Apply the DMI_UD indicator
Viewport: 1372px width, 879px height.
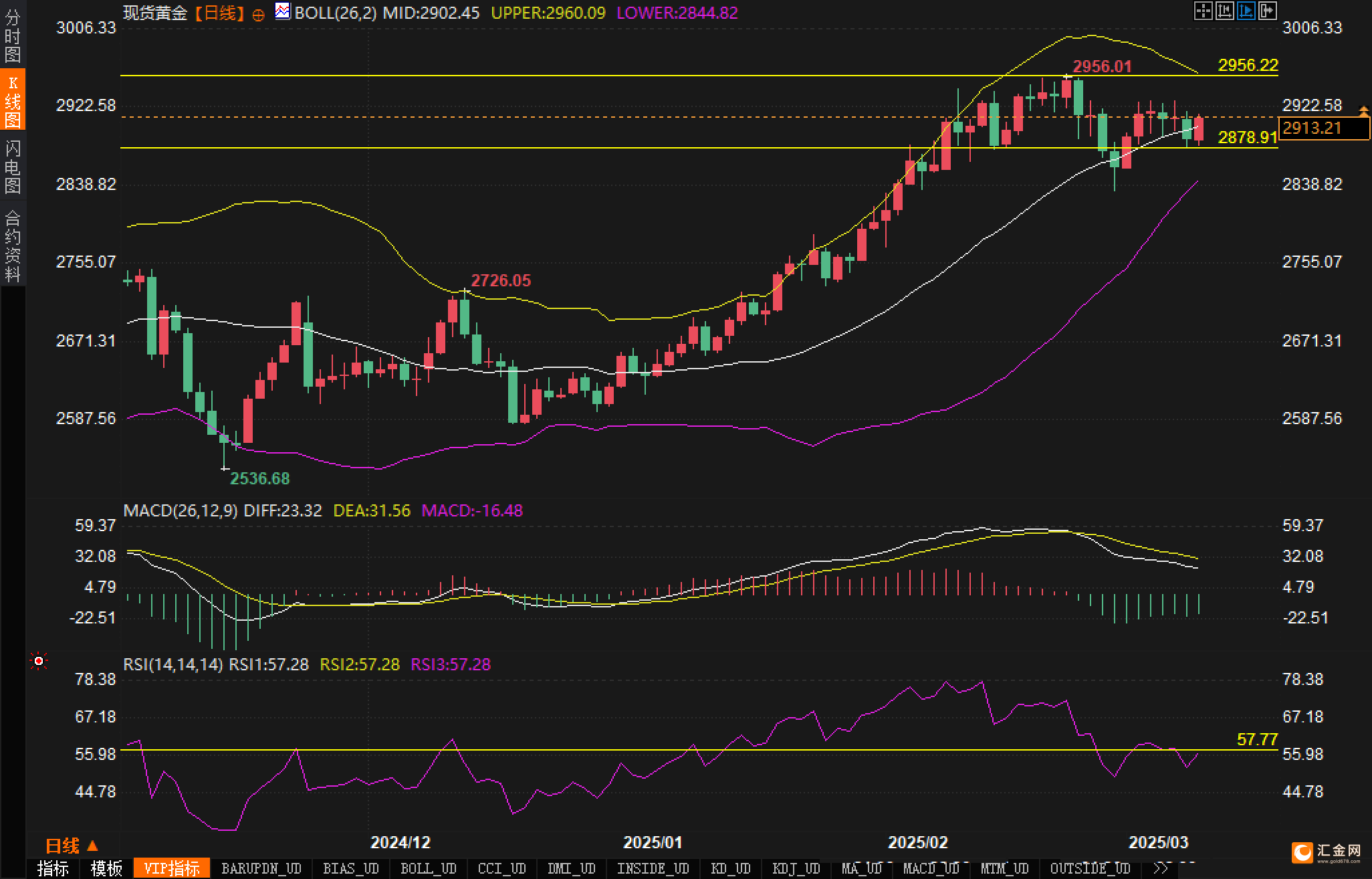[x=572, y=868]
